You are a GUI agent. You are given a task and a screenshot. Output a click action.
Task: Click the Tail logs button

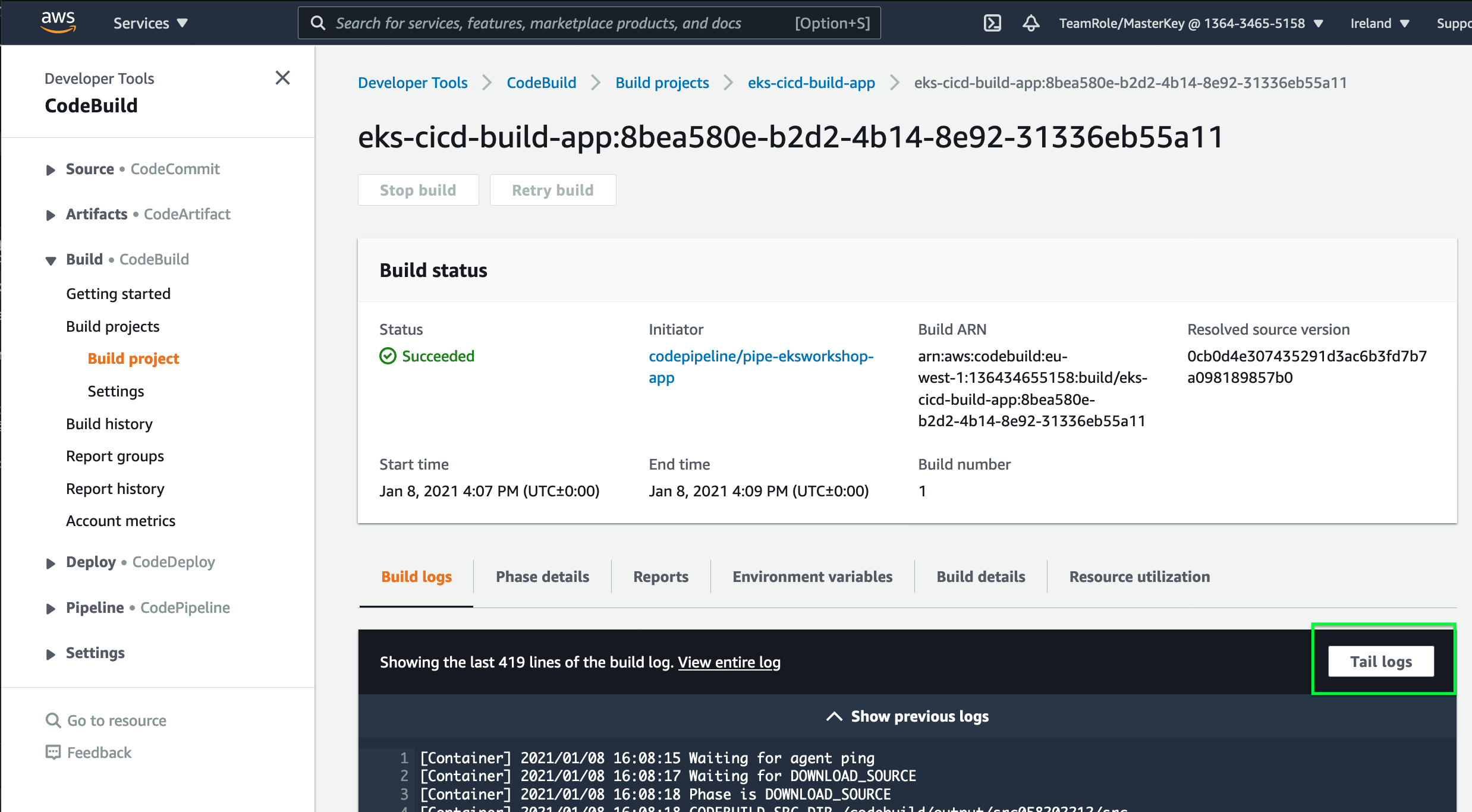(x=1380, y=661)
